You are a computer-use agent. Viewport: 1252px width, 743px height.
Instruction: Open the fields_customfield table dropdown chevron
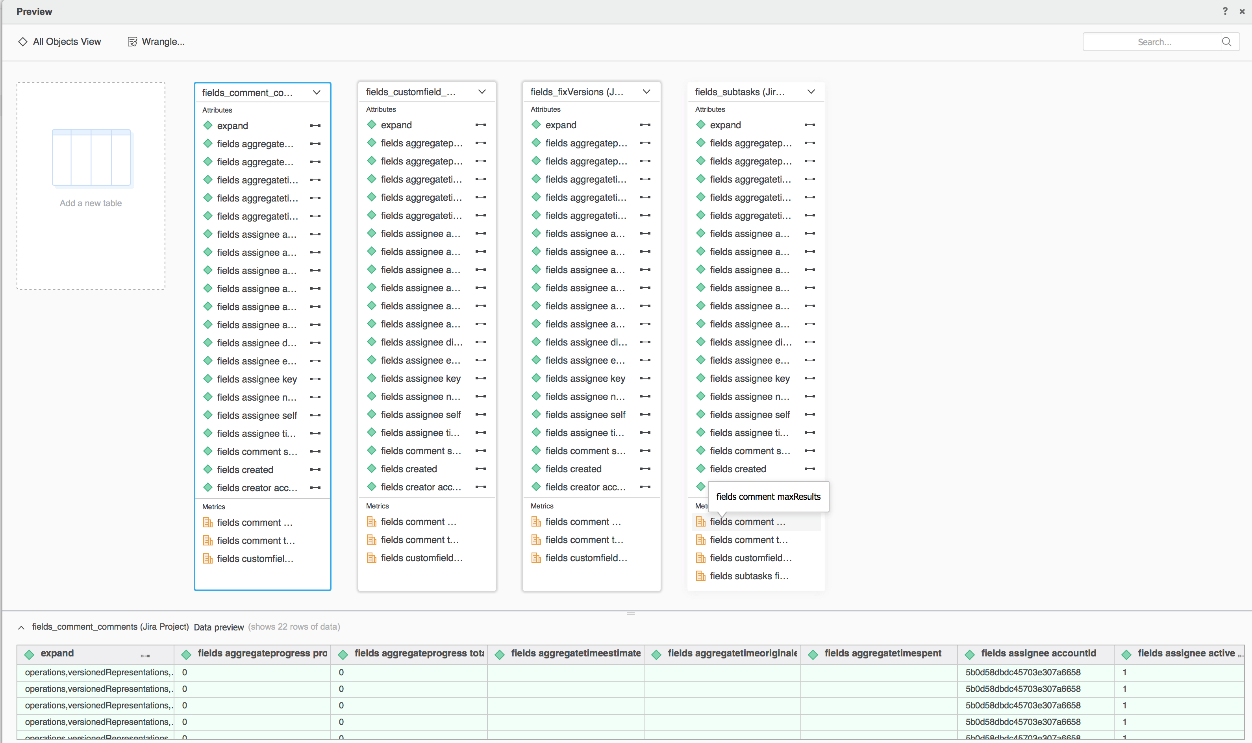tap(482, 92)
